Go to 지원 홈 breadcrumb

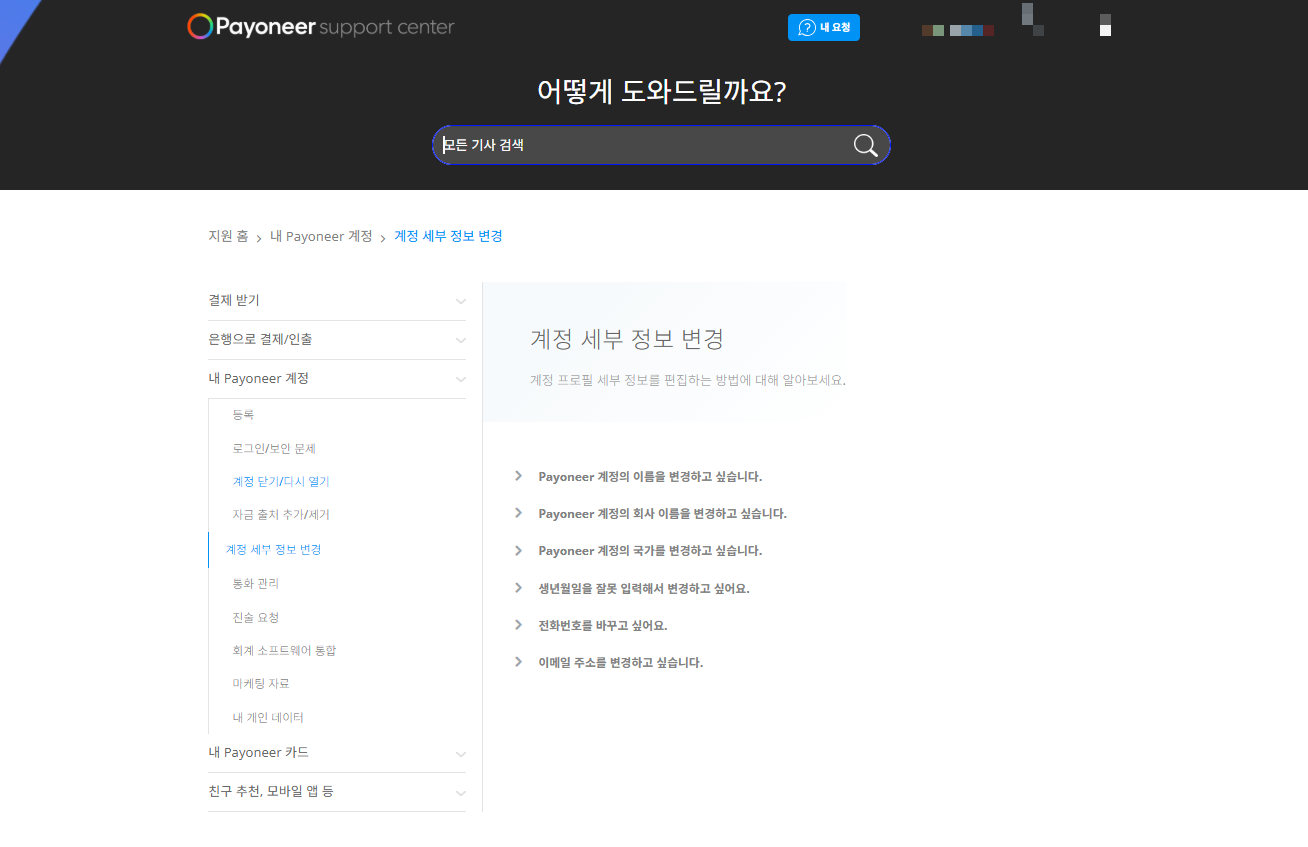tap(228, 236)
